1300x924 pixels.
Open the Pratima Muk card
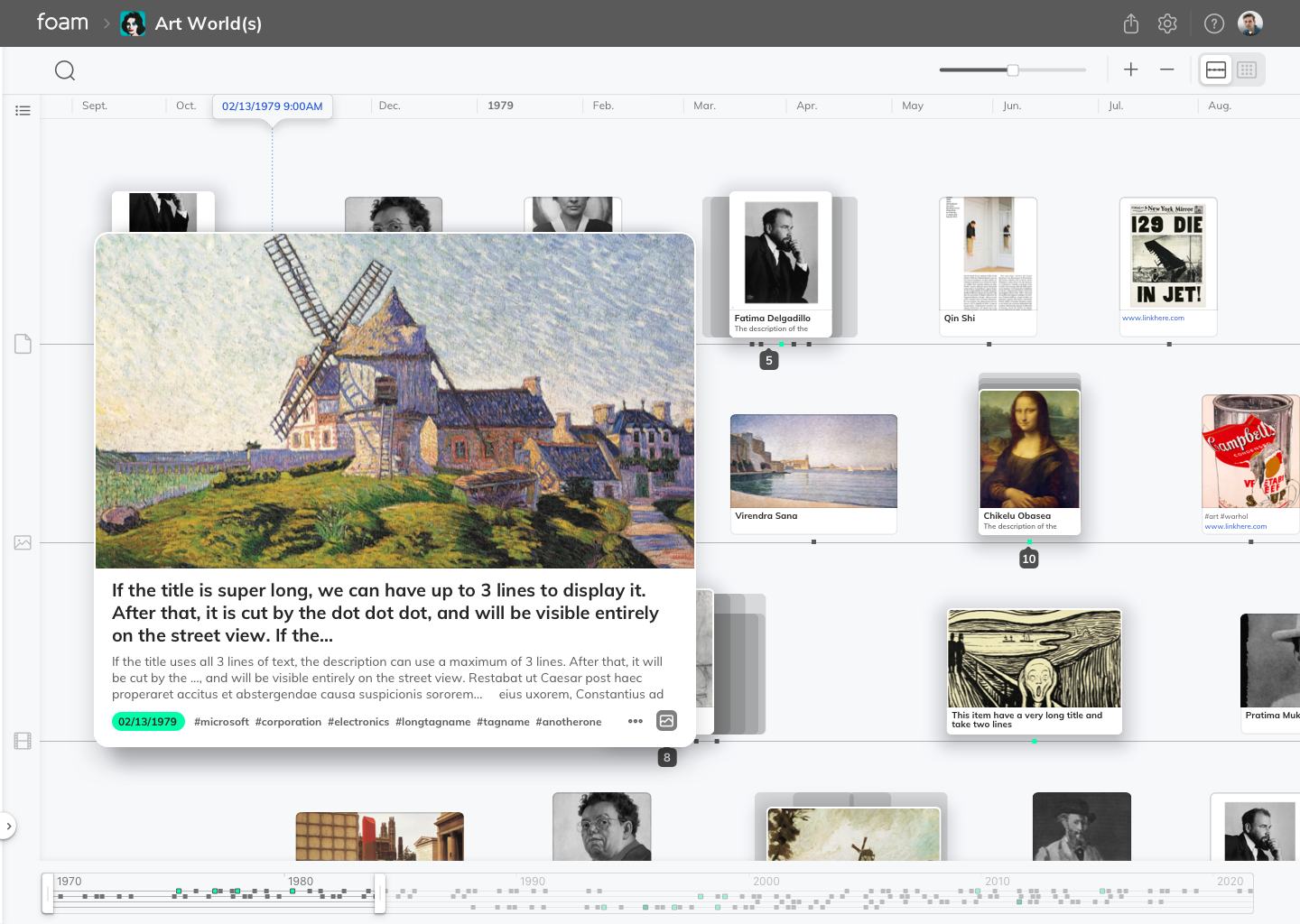[1270, 672]
